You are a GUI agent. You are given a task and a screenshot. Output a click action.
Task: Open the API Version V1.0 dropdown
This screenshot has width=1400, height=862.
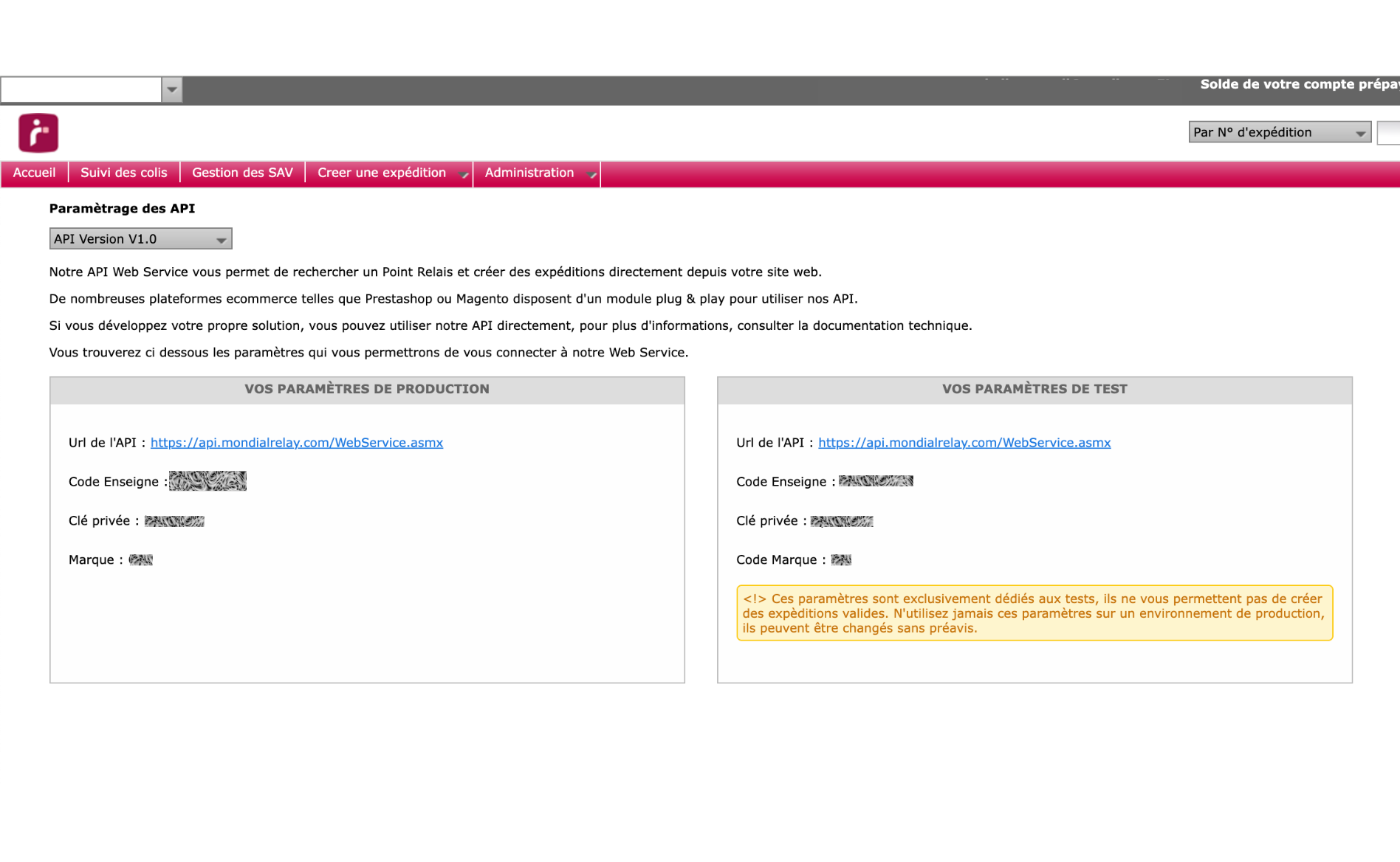coord(140,238)
